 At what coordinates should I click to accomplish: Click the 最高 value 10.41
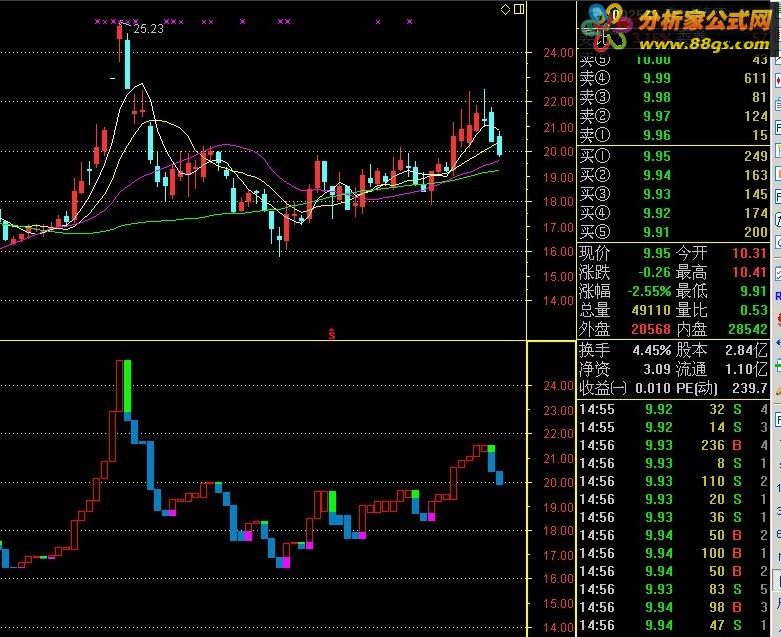coord(749,272)
